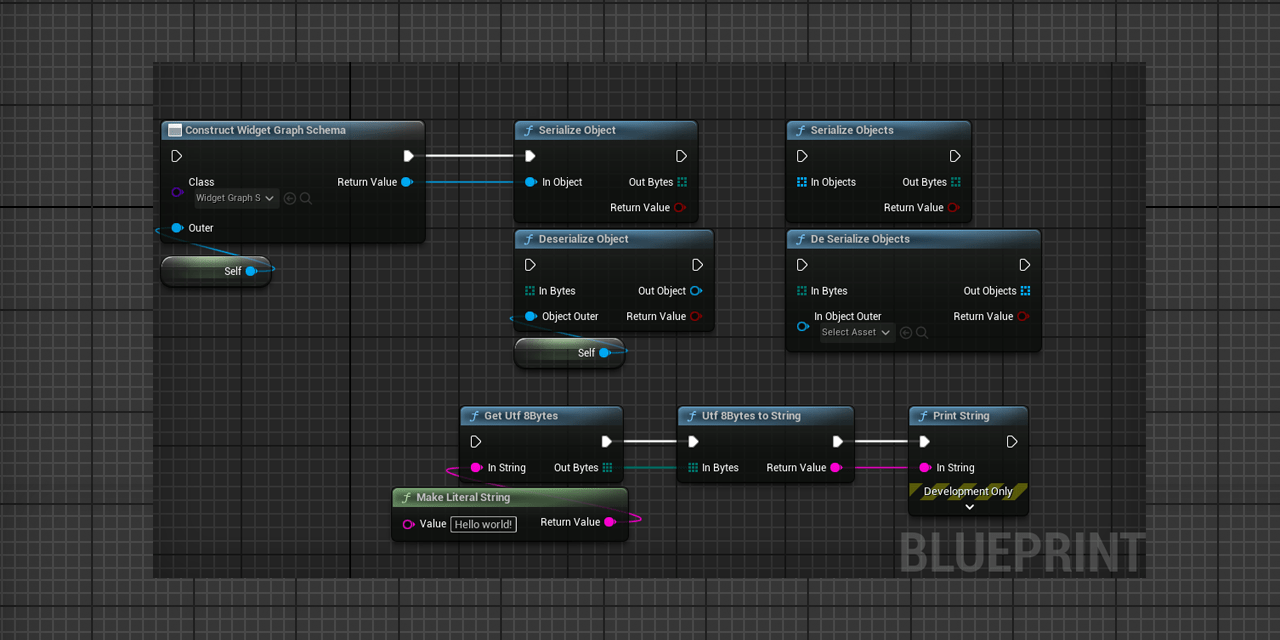Click the browse magnifier beside Widget Graph S
The height and width of the screenshot is (640, 1280).
306,198
